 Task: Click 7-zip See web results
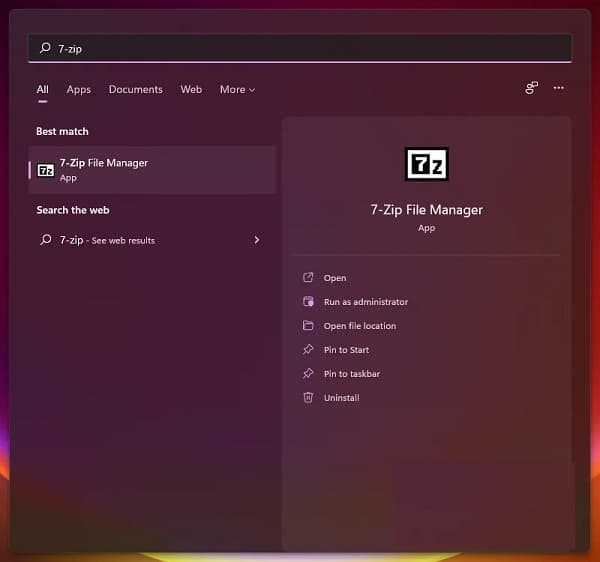[x=152, y=240]
